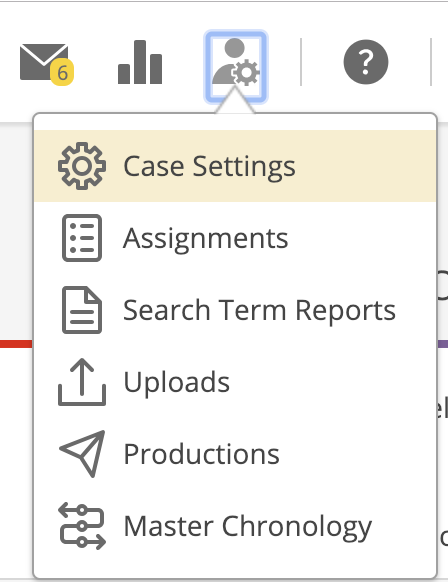This screenshot has height=582, width=448.
Task: Click the Master Chronology flow icon
Action: point(82,526)
